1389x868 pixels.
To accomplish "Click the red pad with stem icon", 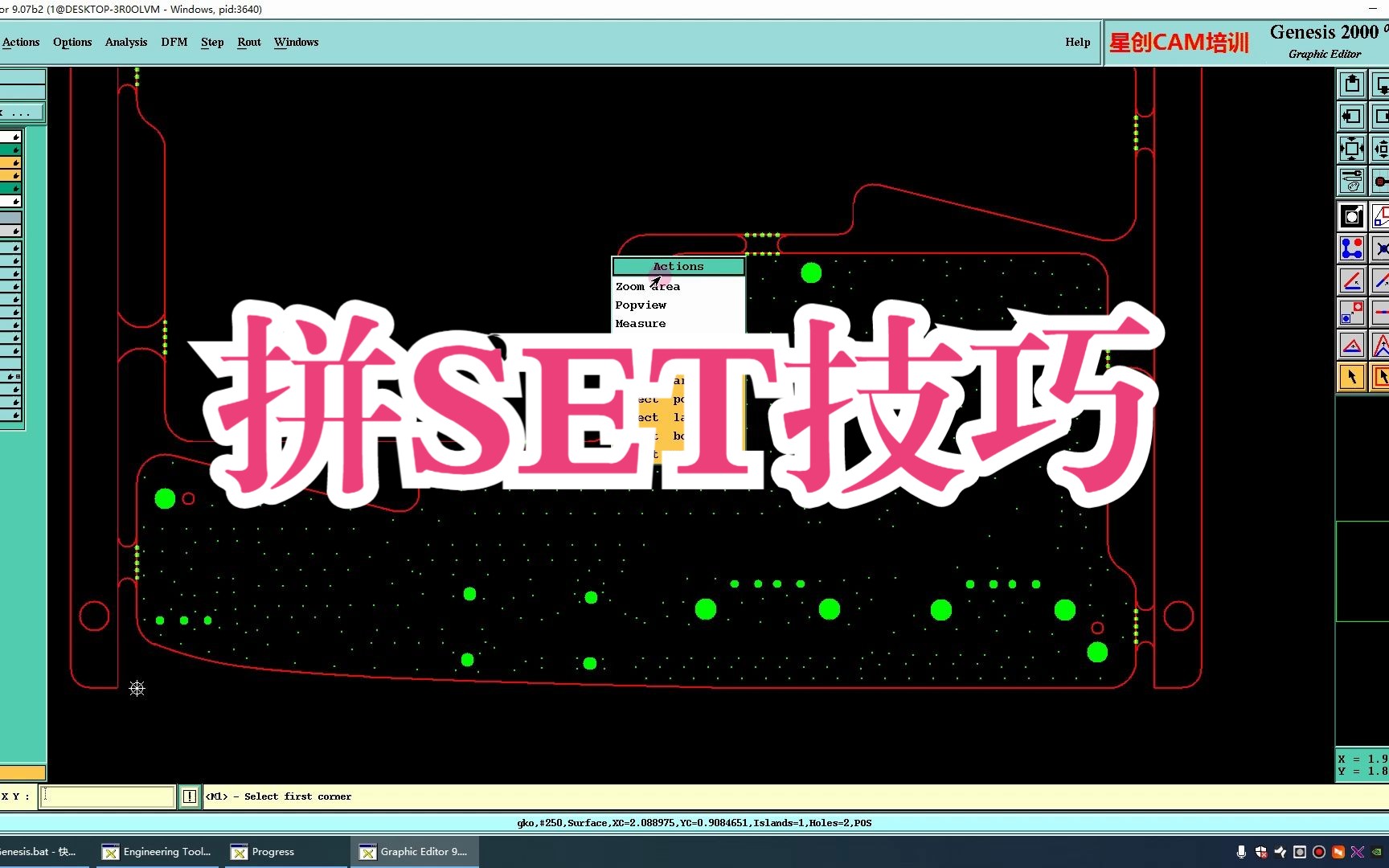I will click(x=1380, y=181).
